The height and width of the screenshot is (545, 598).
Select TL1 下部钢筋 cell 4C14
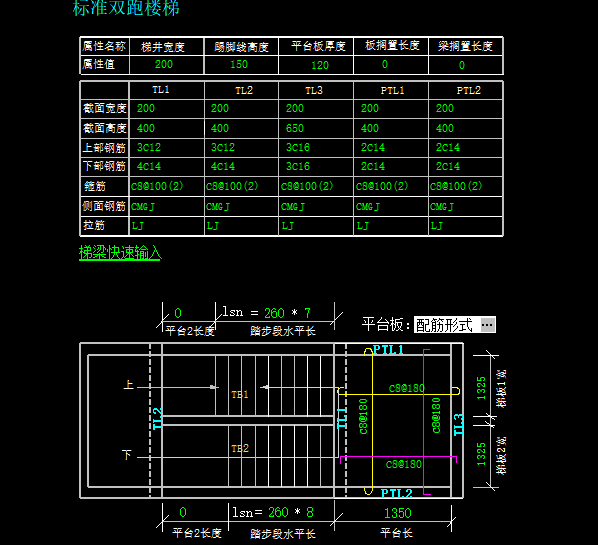pos(149,166)
